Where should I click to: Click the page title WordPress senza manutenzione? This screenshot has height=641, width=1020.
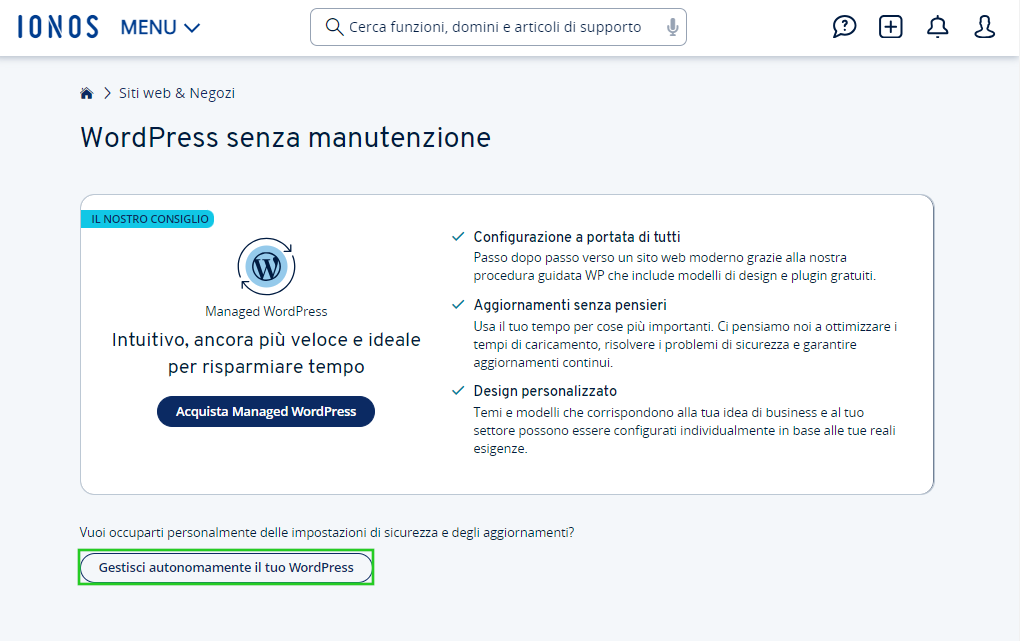(x=286, y=137)
